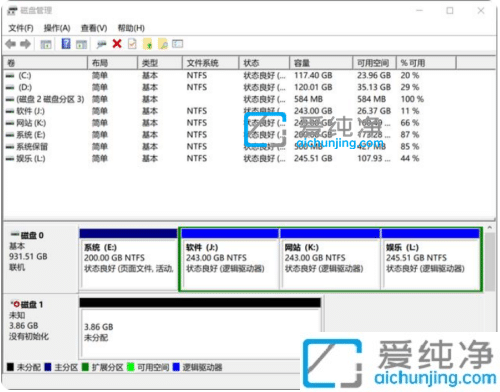Sort by the 类型 column header
This screenshot has height=392, width=500.
(x=160, y=63)
